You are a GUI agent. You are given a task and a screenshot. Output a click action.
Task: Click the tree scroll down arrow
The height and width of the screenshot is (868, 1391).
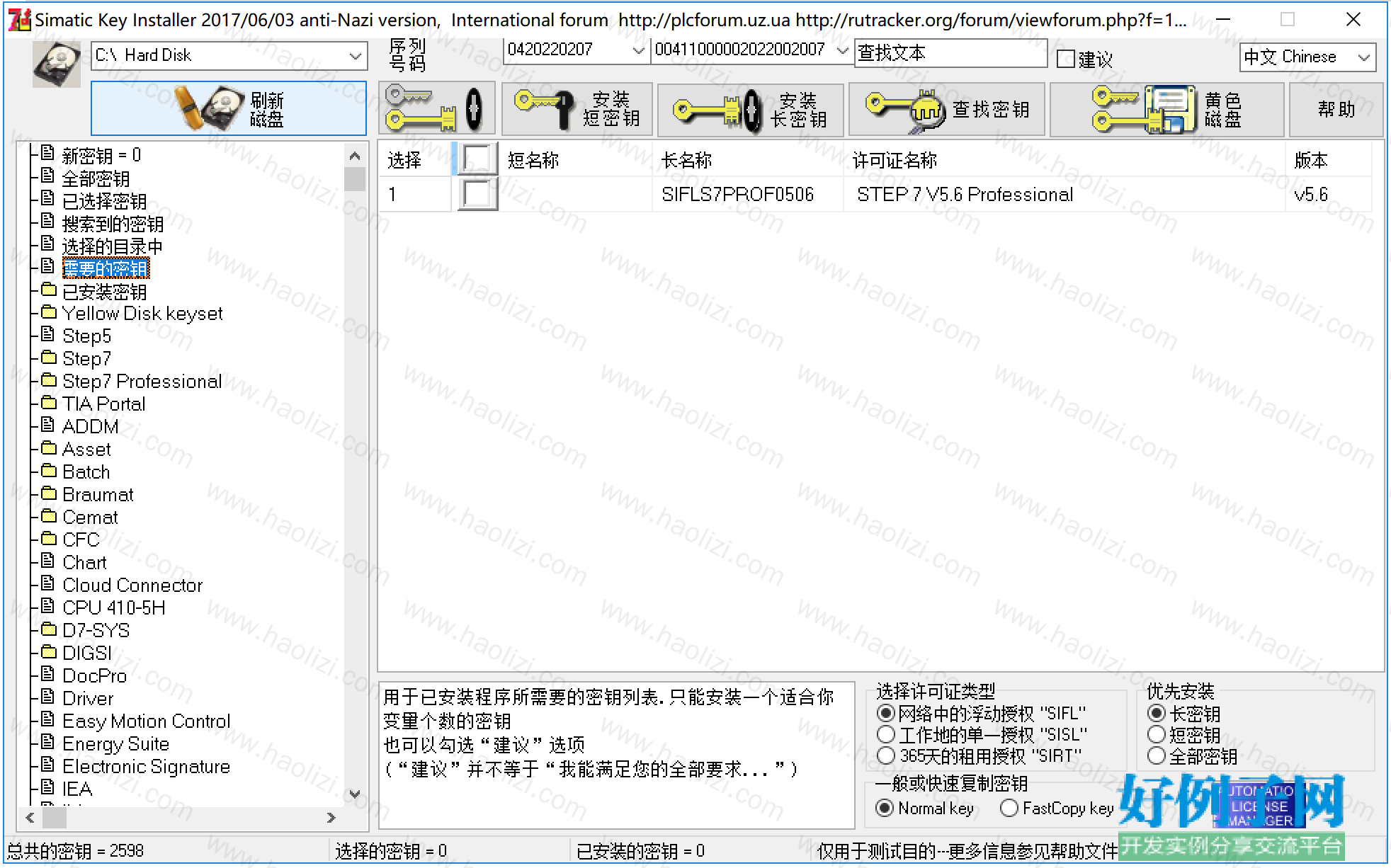point(355,794)
